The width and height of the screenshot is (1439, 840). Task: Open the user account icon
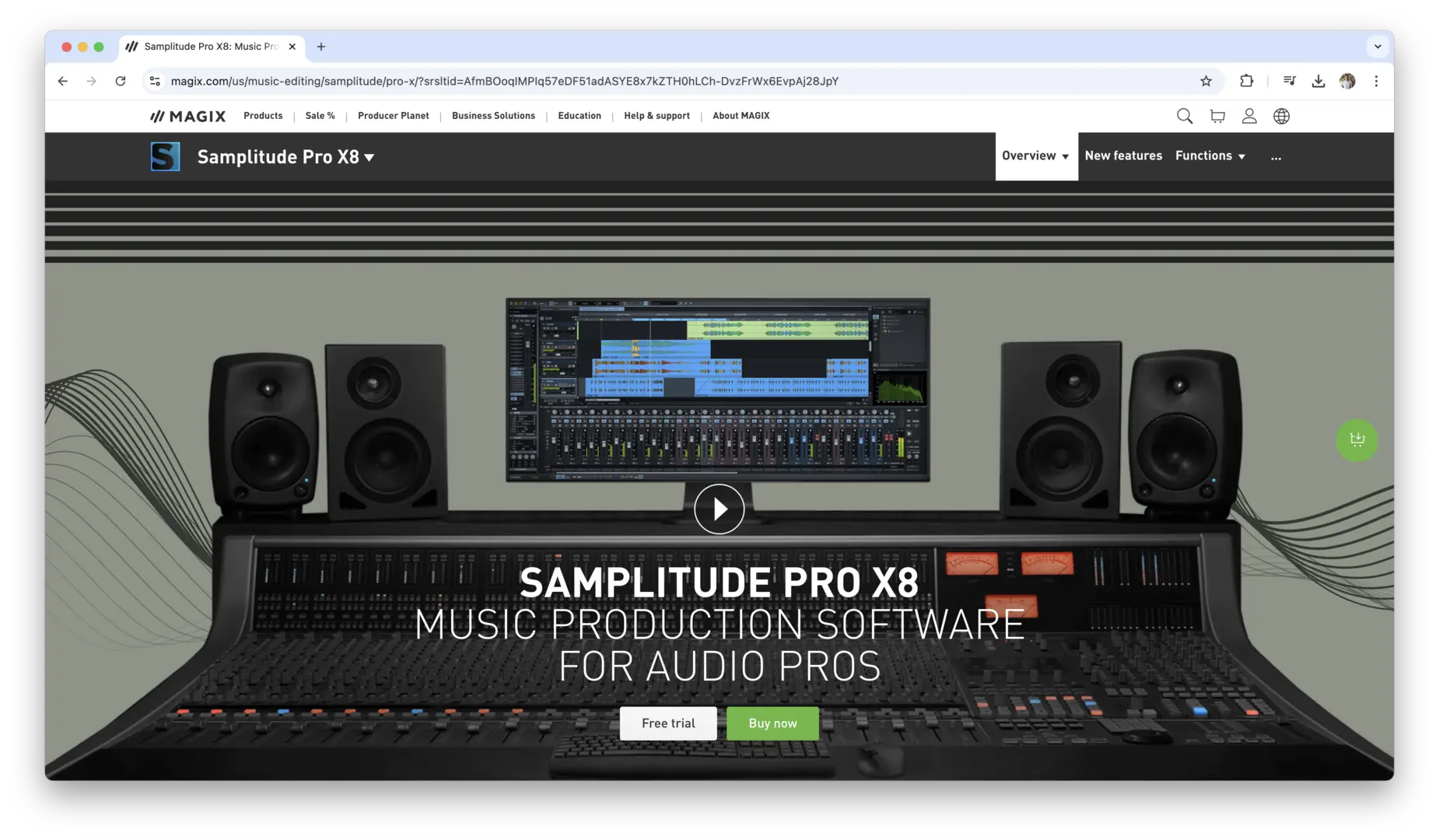(1249, 116)
